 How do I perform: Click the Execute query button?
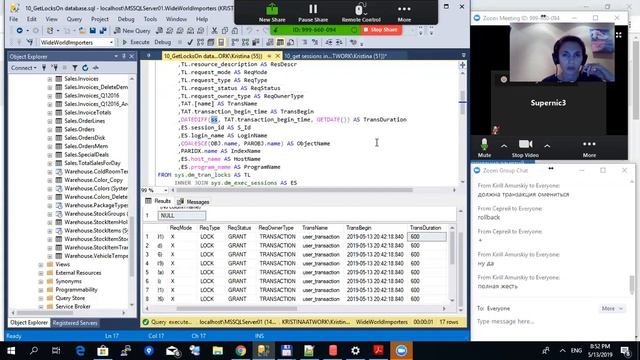point(136,42)
